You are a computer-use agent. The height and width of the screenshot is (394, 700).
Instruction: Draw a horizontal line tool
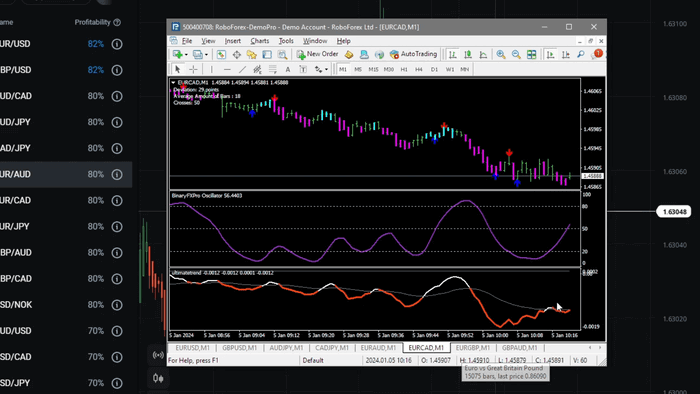227,69
